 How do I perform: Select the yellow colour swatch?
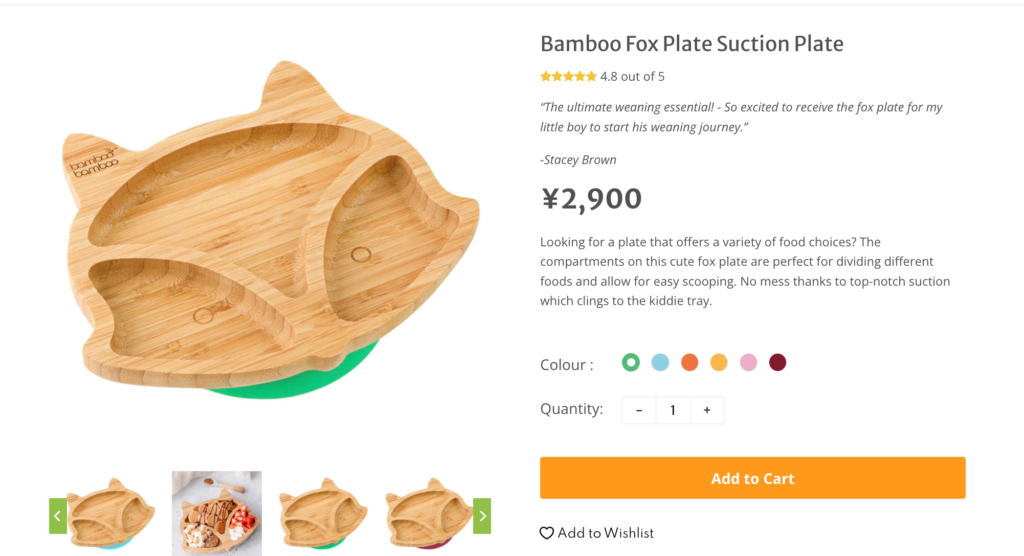[x=718, y=362]
